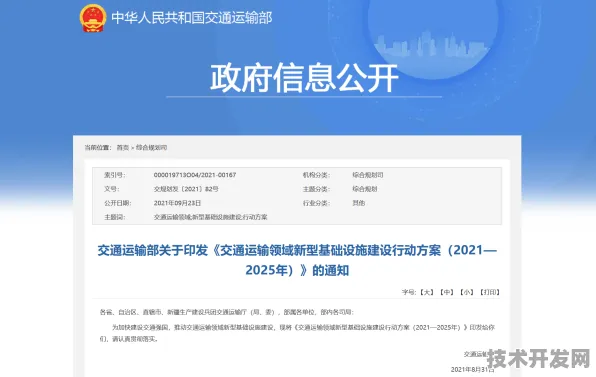596x377 pixels.
Task: Click the date 2021年8月31日 at bottom
Action: [x=472, y=369]
